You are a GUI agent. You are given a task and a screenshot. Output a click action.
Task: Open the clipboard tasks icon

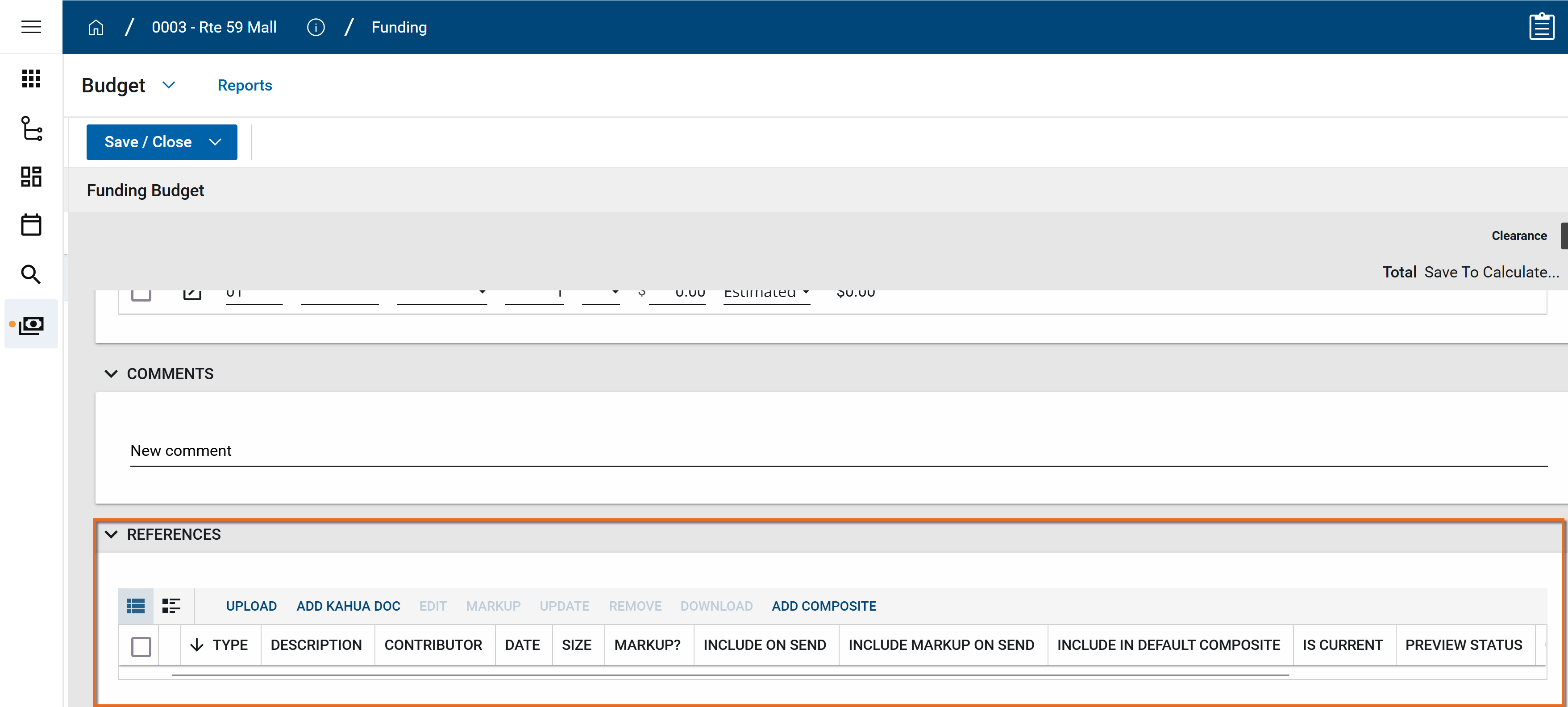[1541, 27]
